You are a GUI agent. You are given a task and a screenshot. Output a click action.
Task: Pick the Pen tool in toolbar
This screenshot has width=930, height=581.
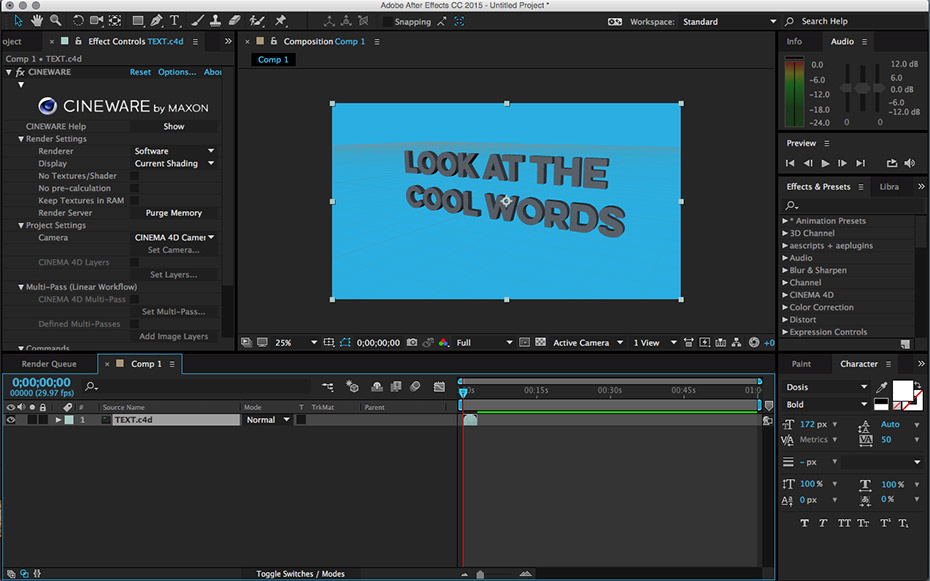click(157, 20)
